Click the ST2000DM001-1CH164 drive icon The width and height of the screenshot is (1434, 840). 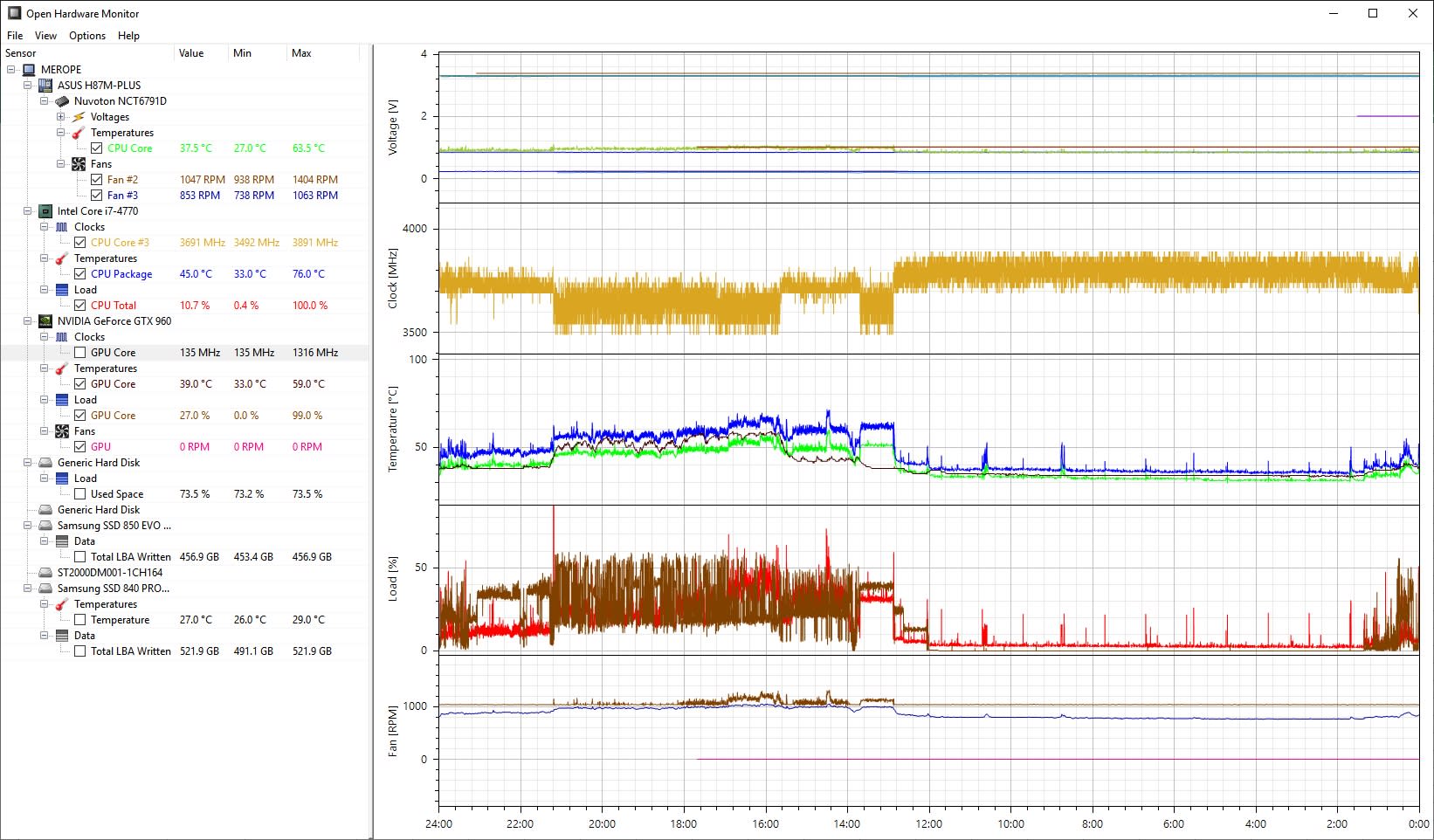(x=45, y=573)
